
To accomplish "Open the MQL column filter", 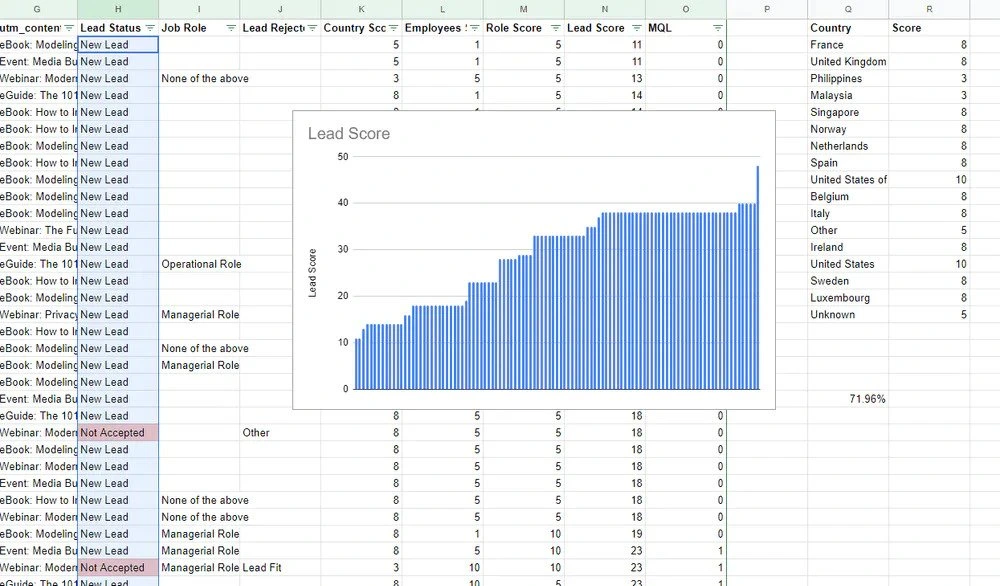I will [718, 28].
